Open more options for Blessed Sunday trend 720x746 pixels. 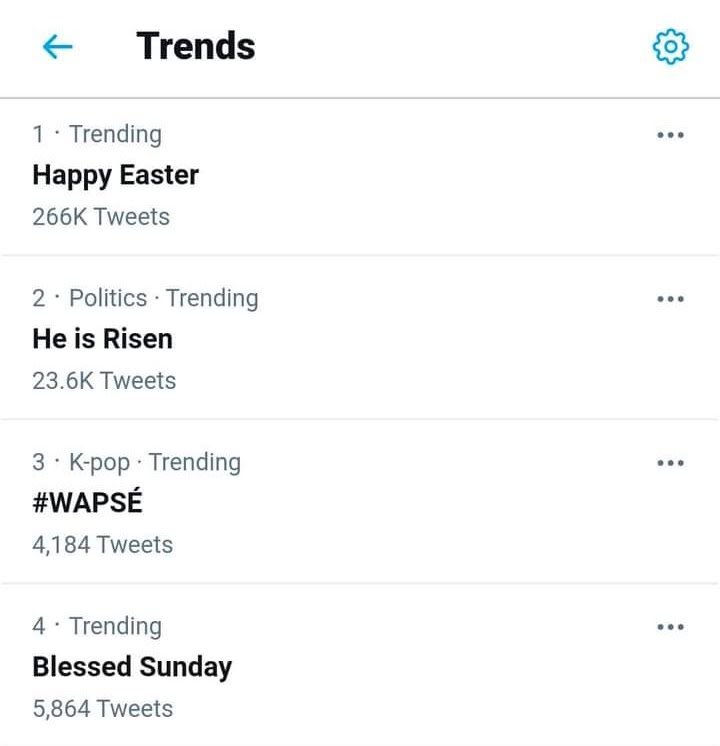(x=671, y=627)
